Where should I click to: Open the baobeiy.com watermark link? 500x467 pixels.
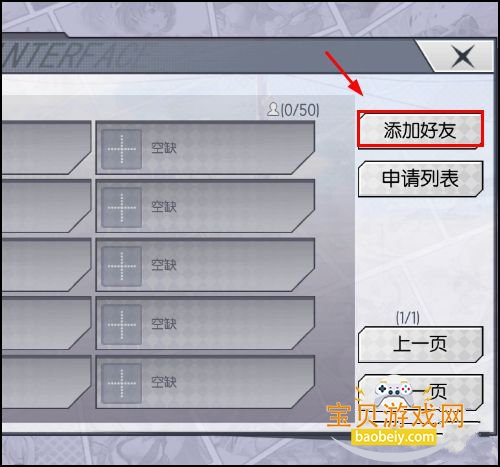click(x=395, y=436)
